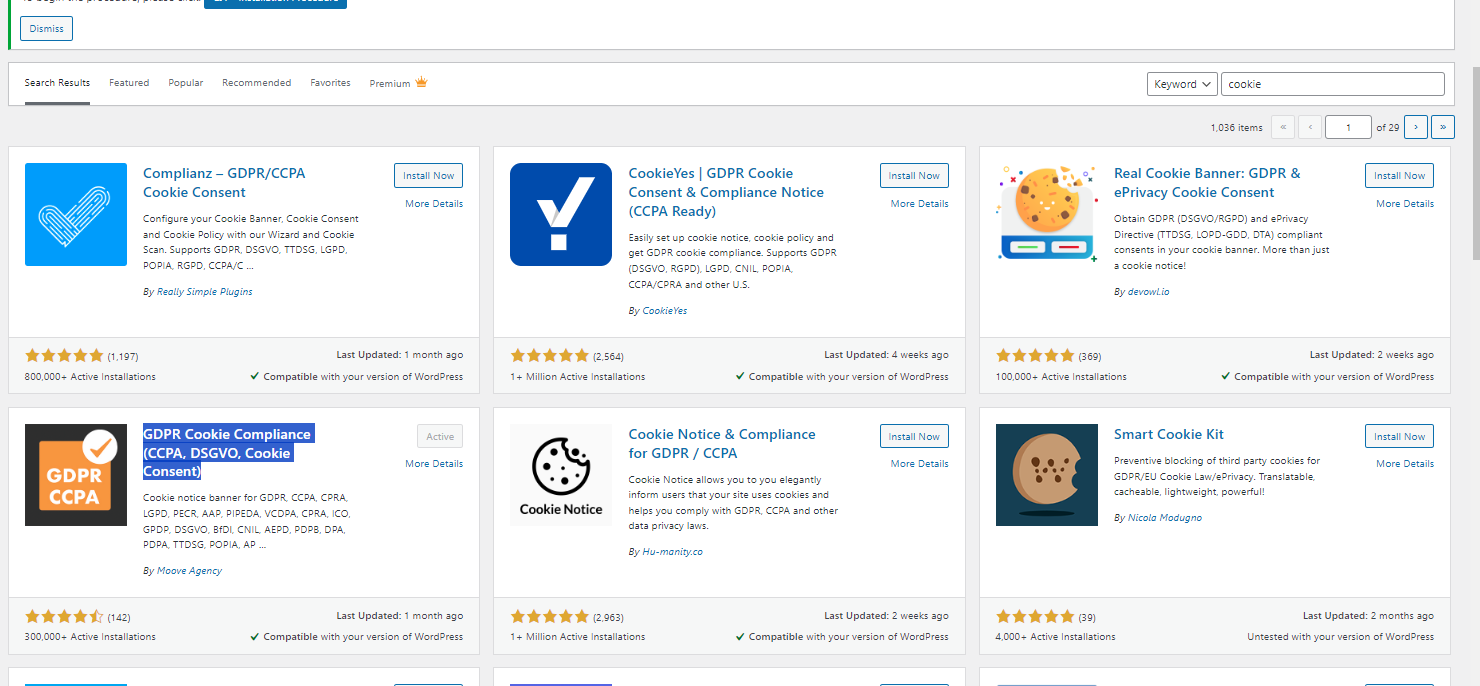Open the Complianz – GDPR/CCPA Cookie Consent title

point(224,183)
